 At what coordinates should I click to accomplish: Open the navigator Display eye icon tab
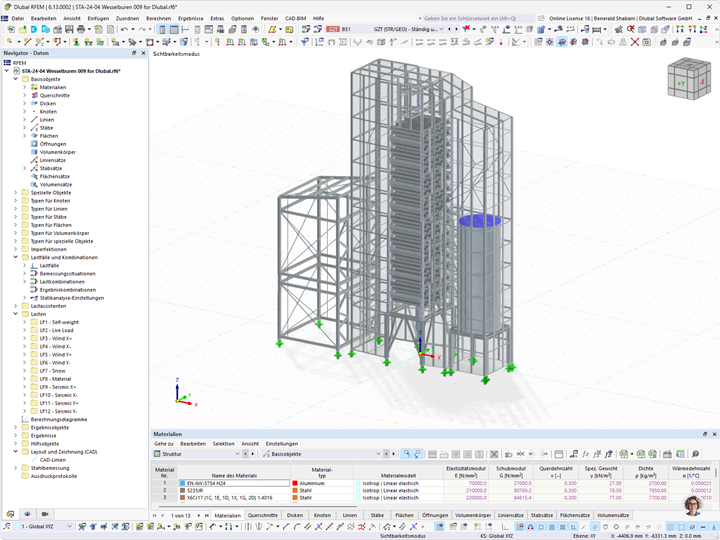[x=28, y=514]
